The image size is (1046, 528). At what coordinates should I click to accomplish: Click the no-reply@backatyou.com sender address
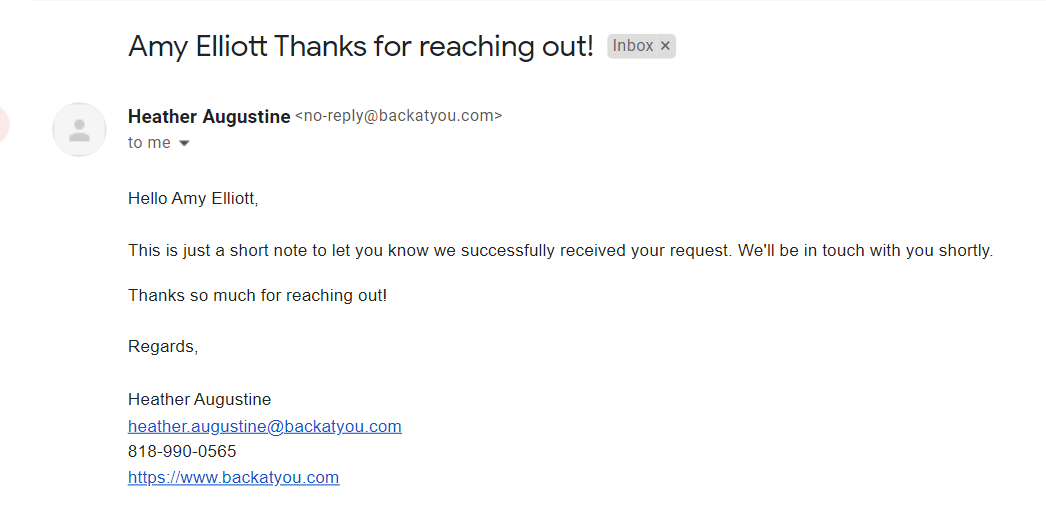pyautogui.click(x=398, y=116)
